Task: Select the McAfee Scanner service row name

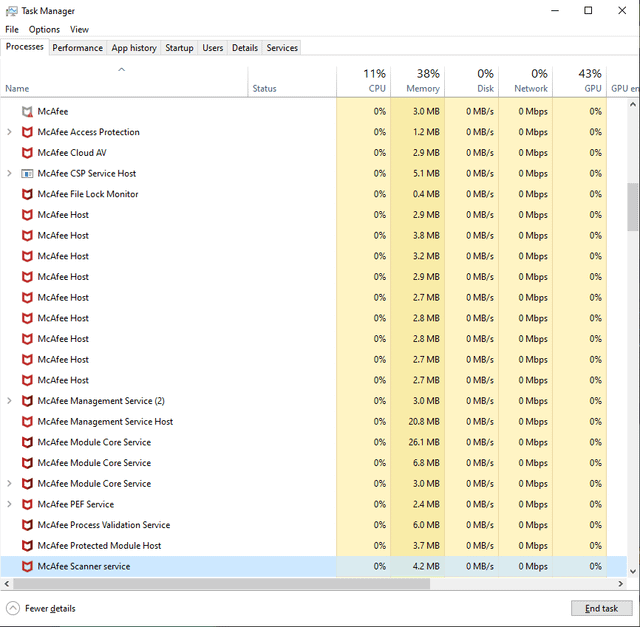Action: (x=84, y=566)
